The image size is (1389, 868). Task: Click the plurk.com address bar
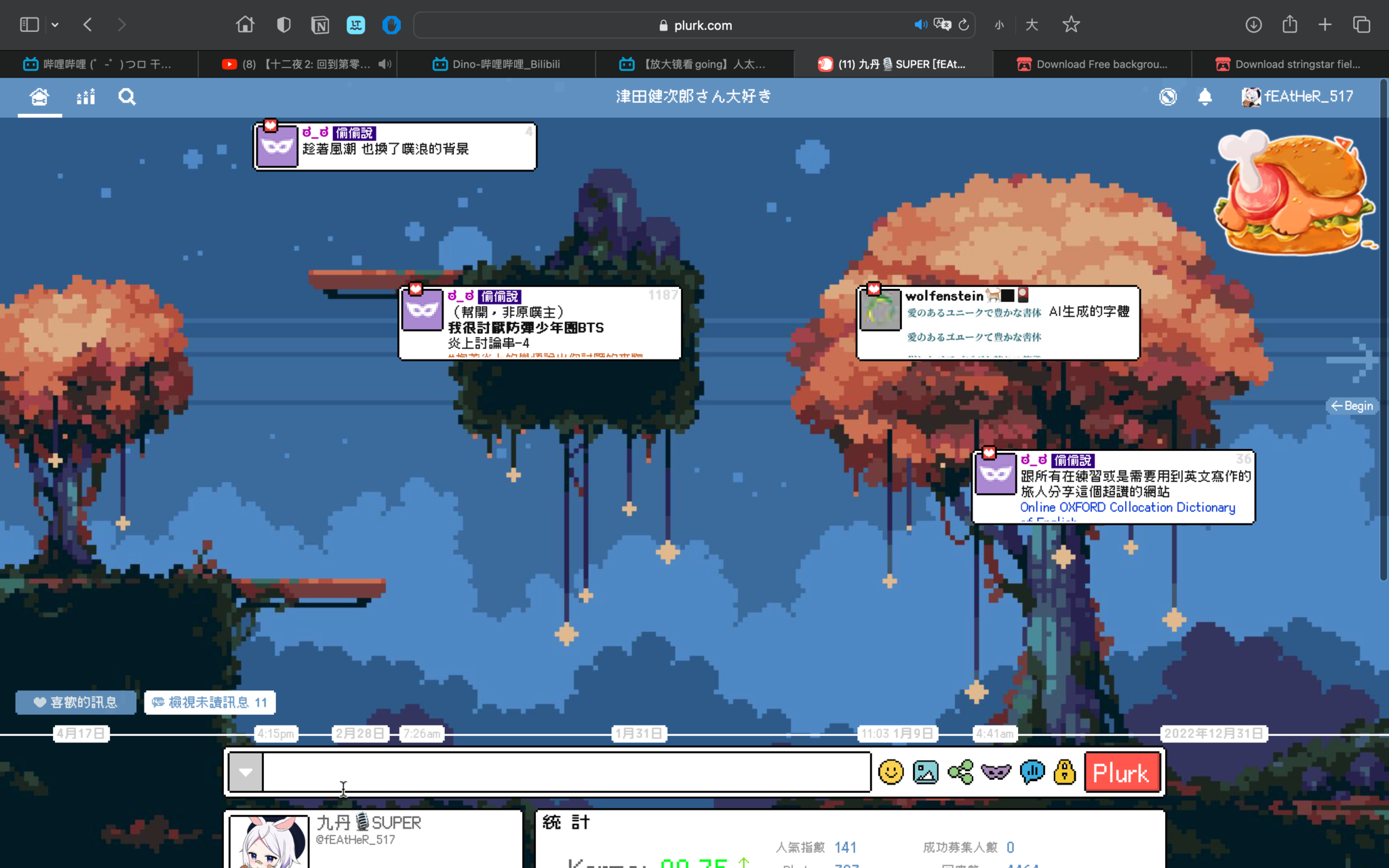694,25
